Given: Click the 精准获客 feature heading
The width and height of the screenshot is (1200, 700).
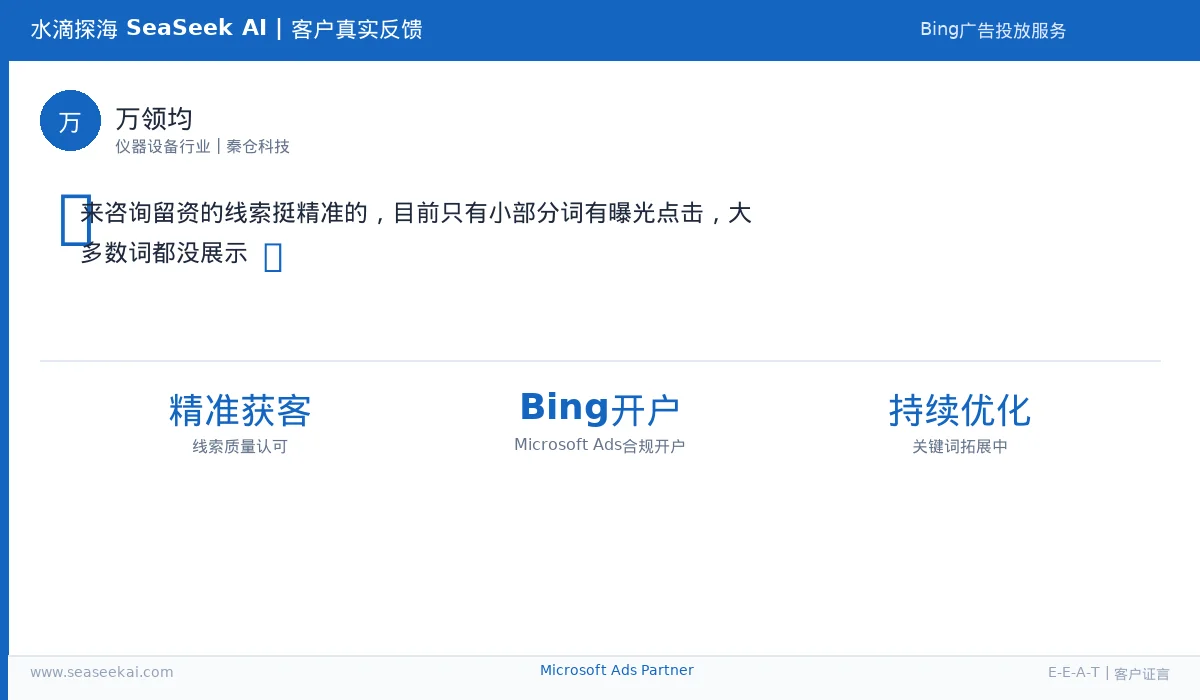Looking at the screenshot, I should click(239, 411).
